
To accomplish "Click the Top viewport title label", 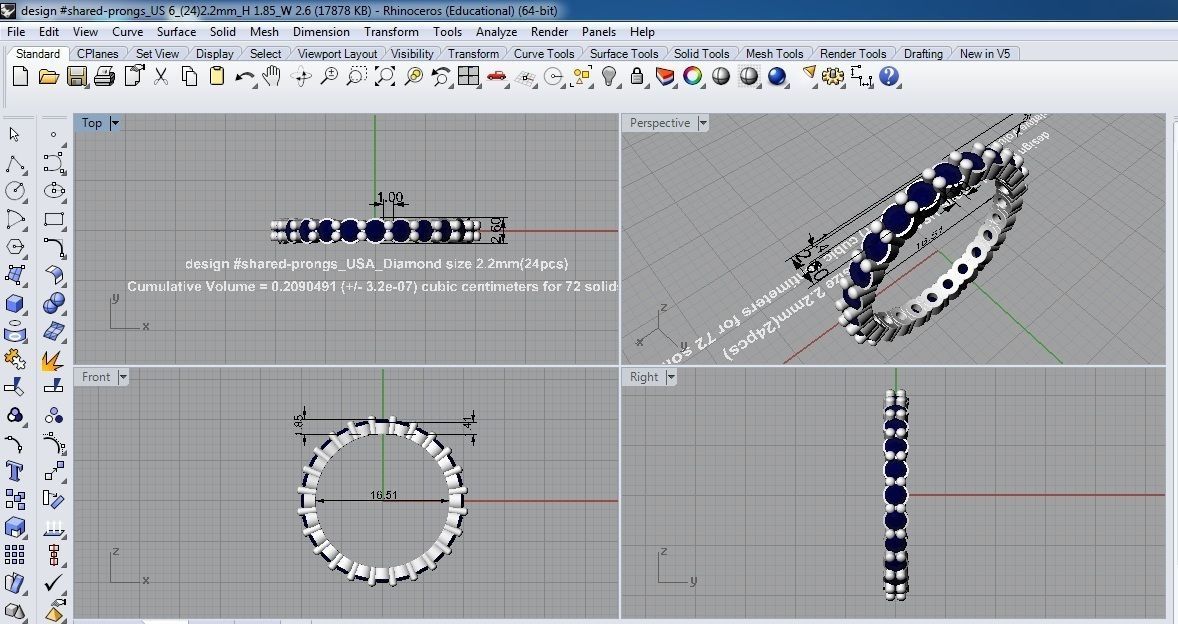I will [92, 123].
